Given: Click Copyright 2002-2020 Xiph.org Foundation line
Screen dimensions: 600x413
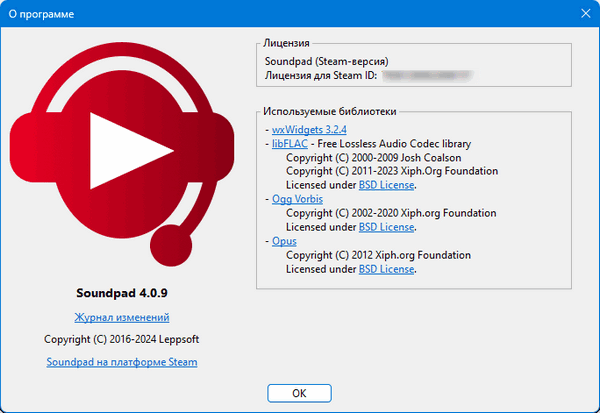Looking at the screenshot, I should pyautogui.click(x=391, y=213).
